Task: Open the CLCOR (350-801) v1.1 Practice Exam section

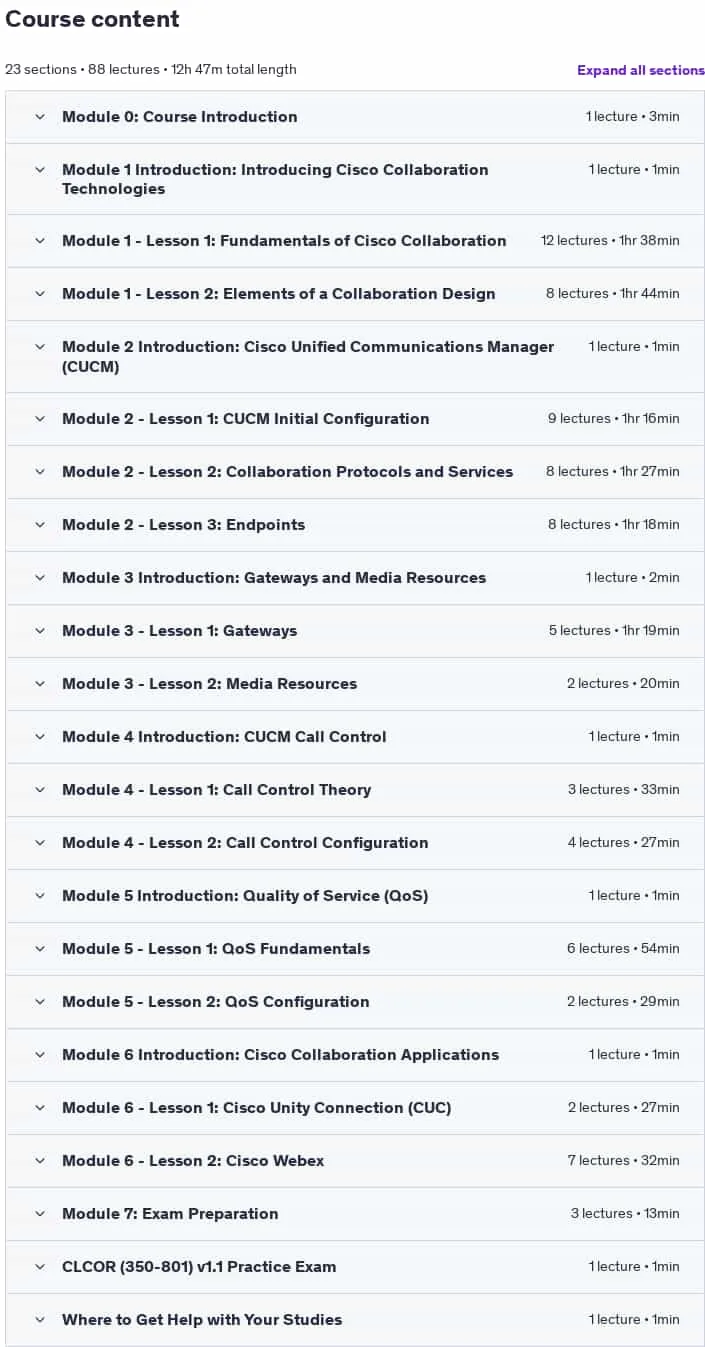Action: [x=355, y=1267]
